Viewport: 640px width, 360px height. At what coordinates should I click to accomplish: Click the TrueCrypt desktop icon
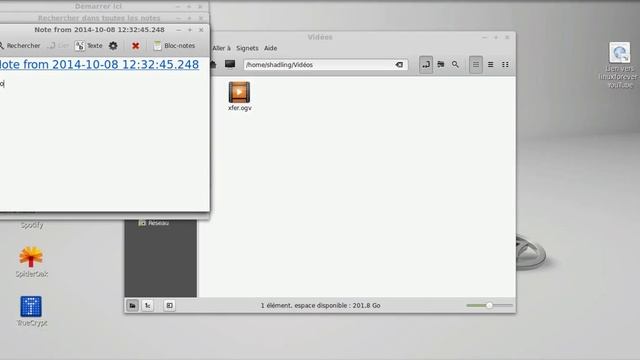pyautogui.click(x=31, y=311)
